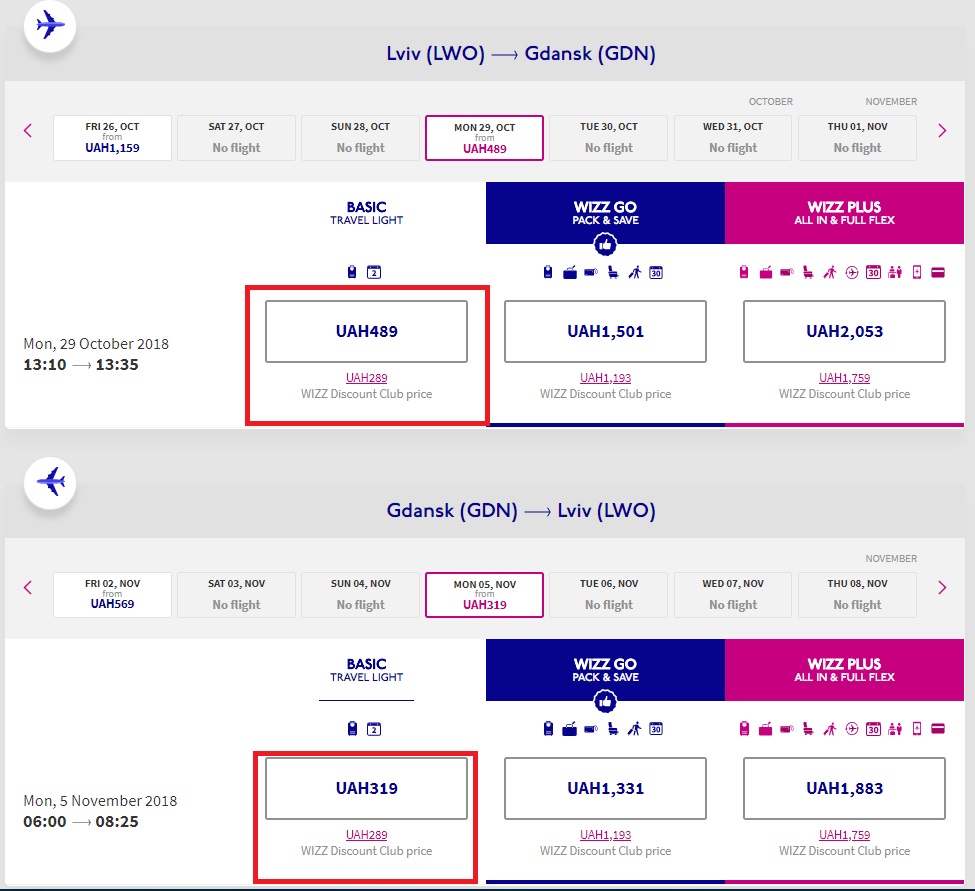Select the Fri 02, Nov date tab
This screenshot has width=975, height=891.
click(112, 595)
